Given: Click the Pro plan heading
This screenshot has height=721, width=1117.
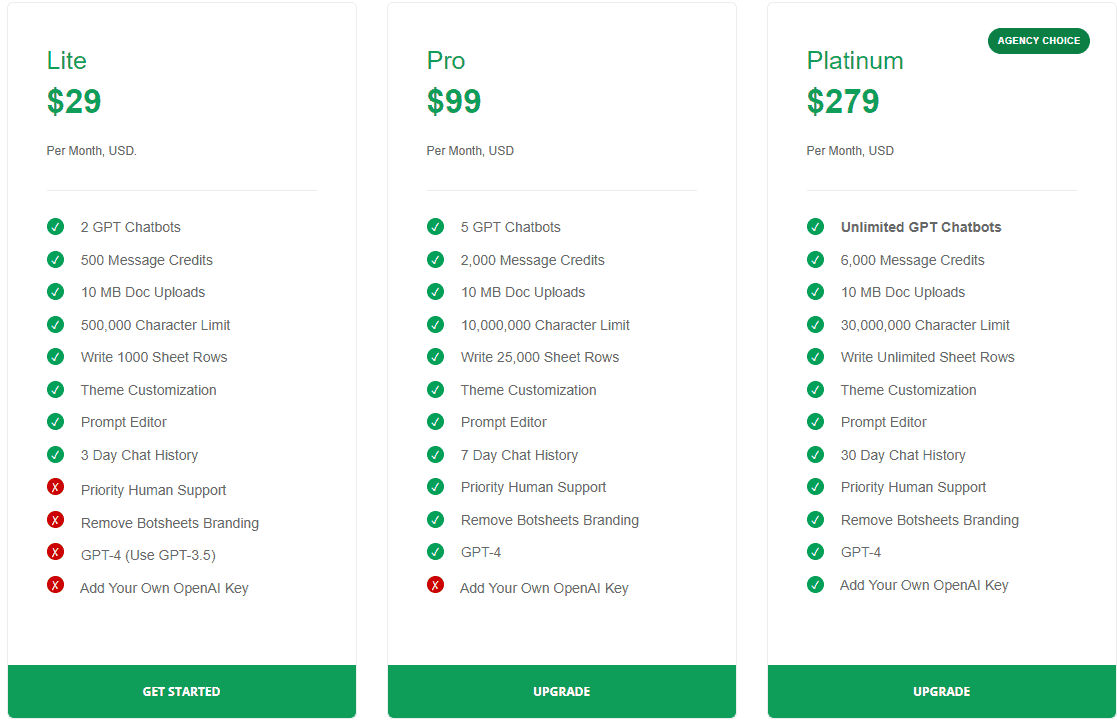Looking at the screenshot, I should click(445, 61).
